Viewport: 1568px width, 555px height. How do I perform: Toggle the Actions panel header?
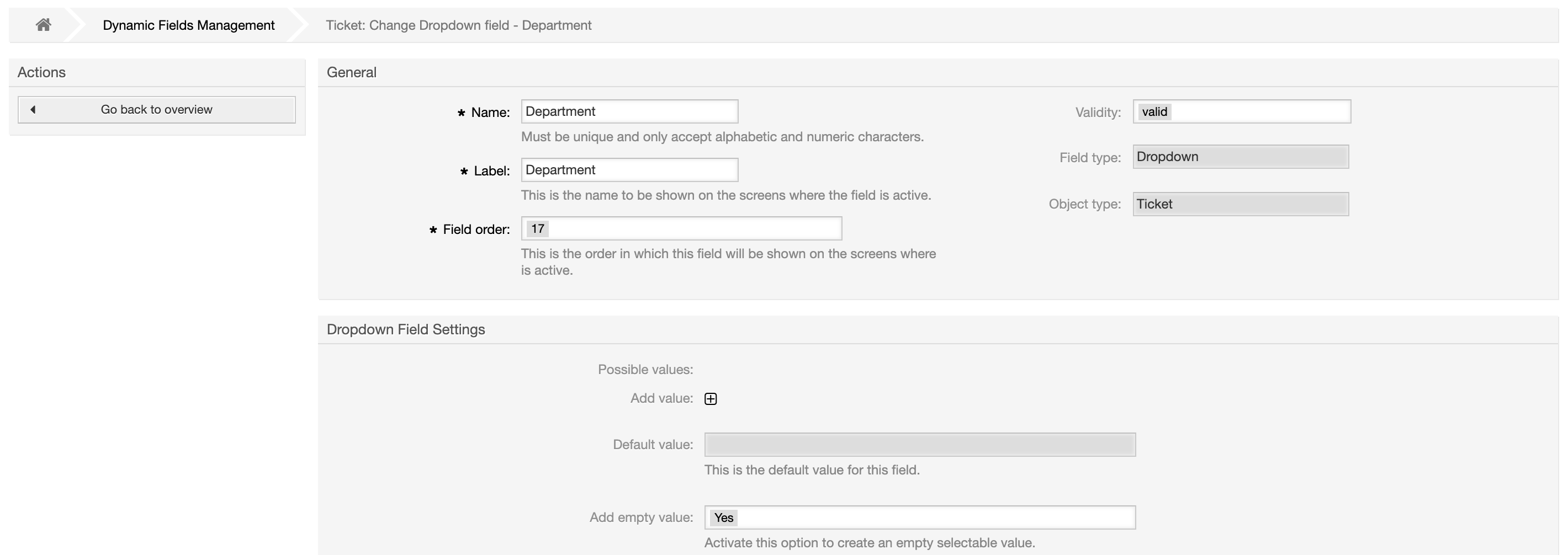(x=41, y=72)
